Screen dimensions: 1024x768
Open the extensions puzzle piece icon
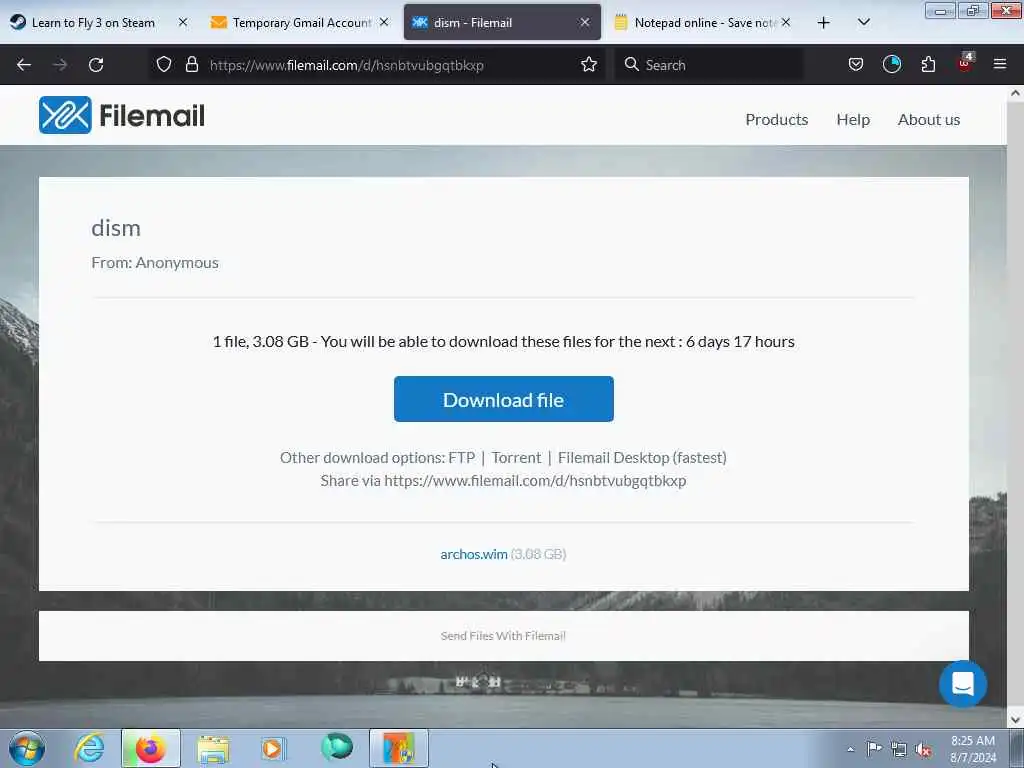(928, 64)
